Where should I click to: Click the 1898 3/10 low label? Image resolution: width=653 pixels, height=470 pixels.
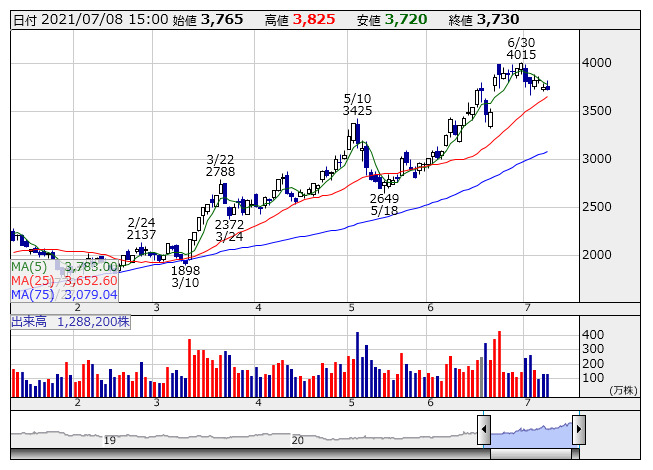pos(185,276)
